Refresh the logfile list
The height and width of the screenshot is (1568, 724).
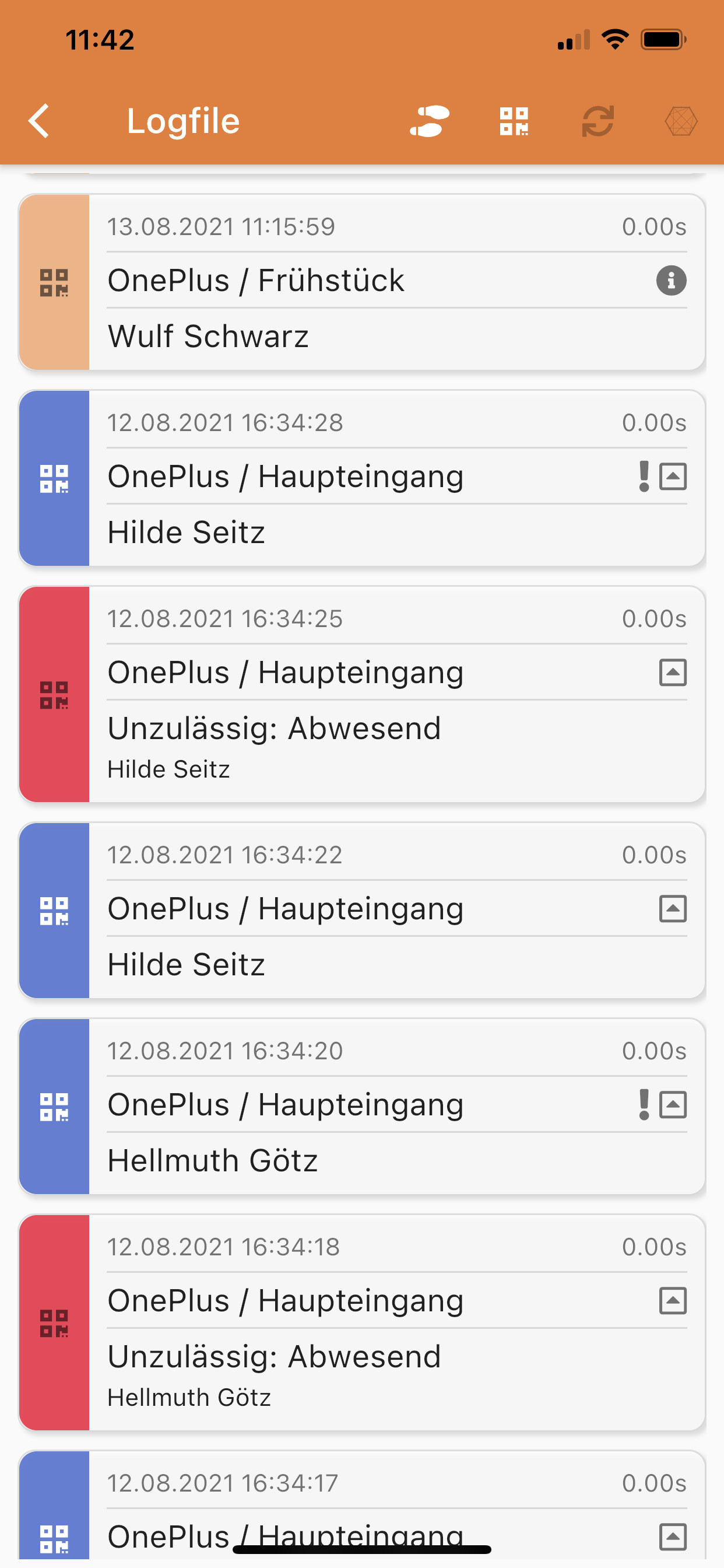(x=598, y=121)
